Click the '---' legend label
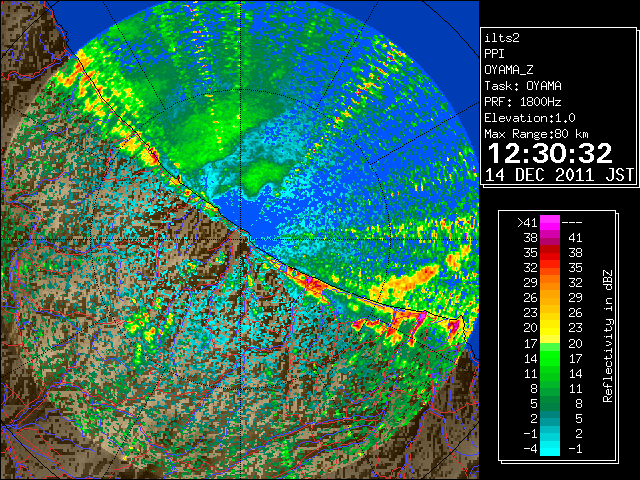This screenshot has width=640, height=480. tap(572, 222)
